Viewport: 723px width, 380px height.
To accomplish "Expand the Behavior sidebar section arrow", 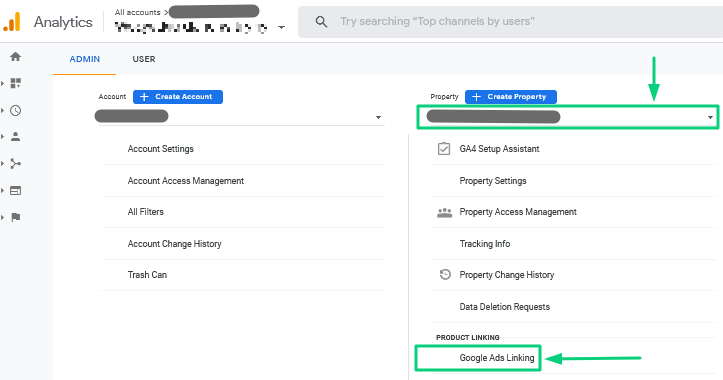I will (x=3, y=190).
